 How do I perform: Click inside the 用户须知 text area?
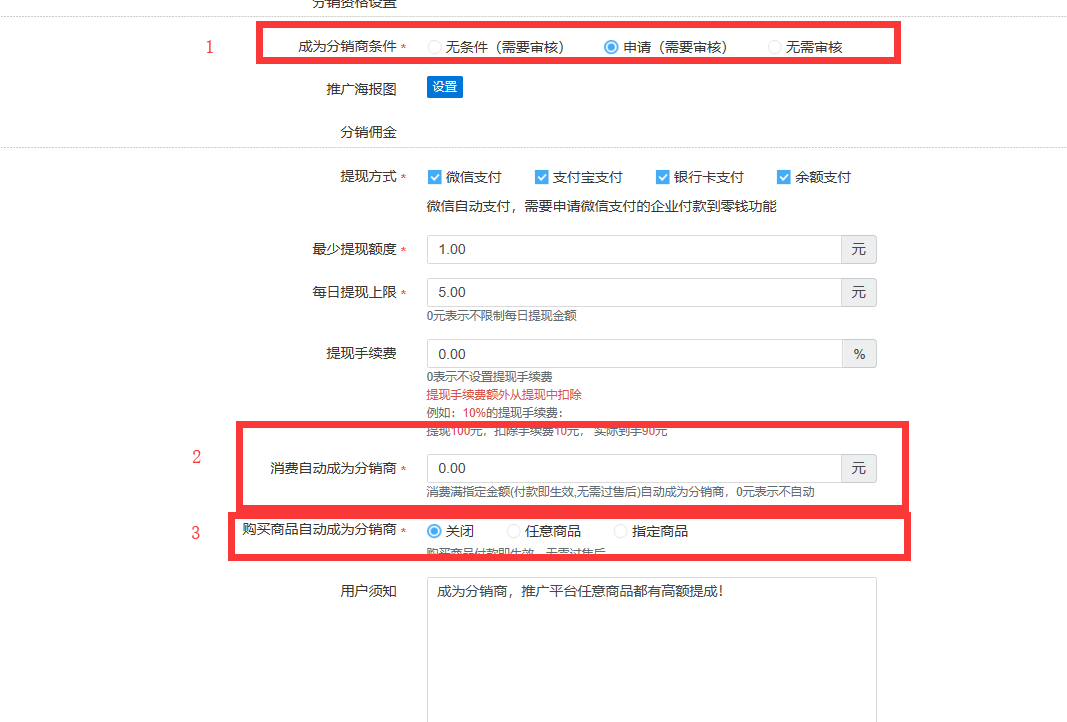point(651,650)
